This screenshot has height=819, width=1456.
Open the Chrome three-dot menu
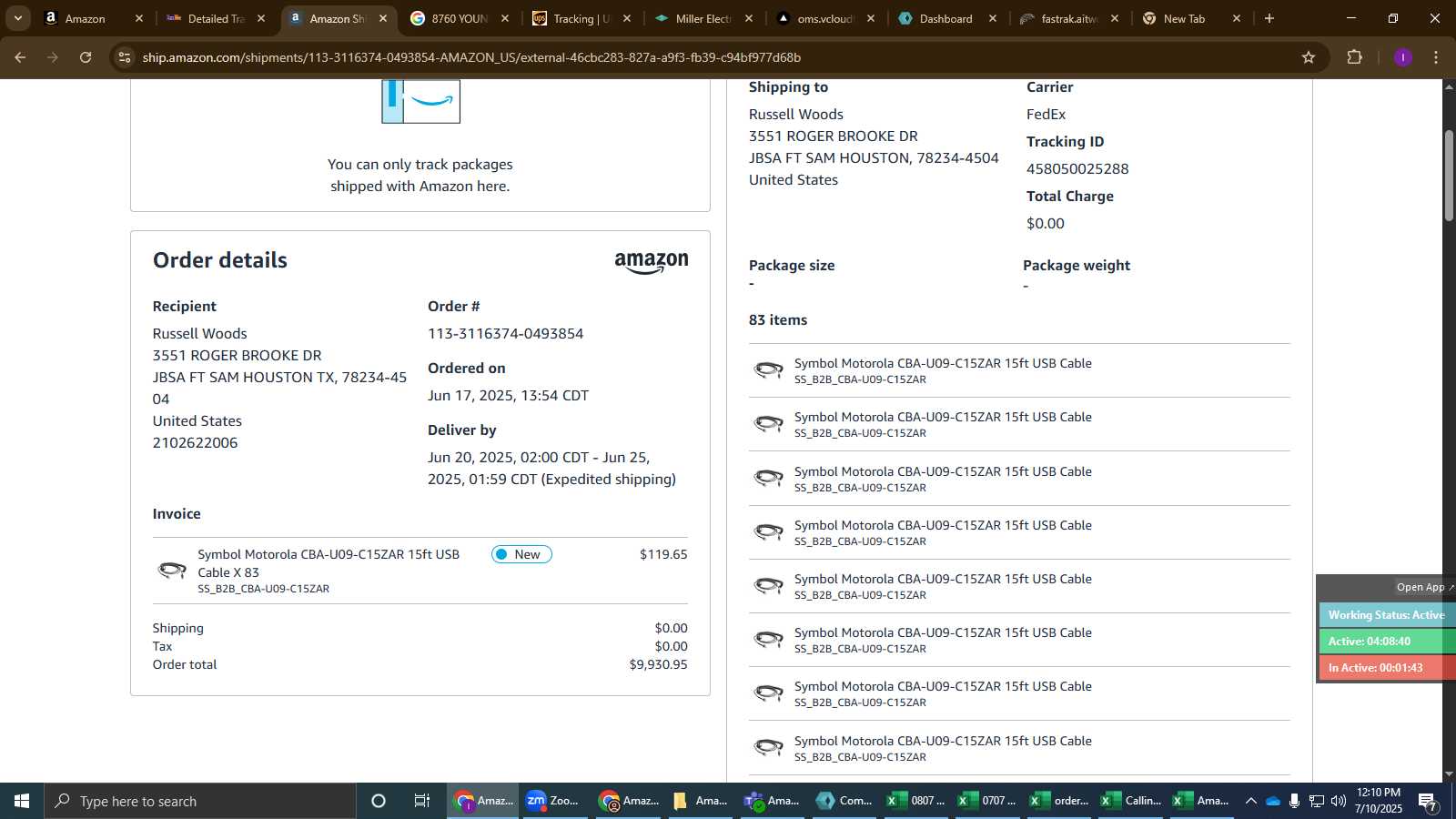pyautogui.click(x=1436, y=57)
